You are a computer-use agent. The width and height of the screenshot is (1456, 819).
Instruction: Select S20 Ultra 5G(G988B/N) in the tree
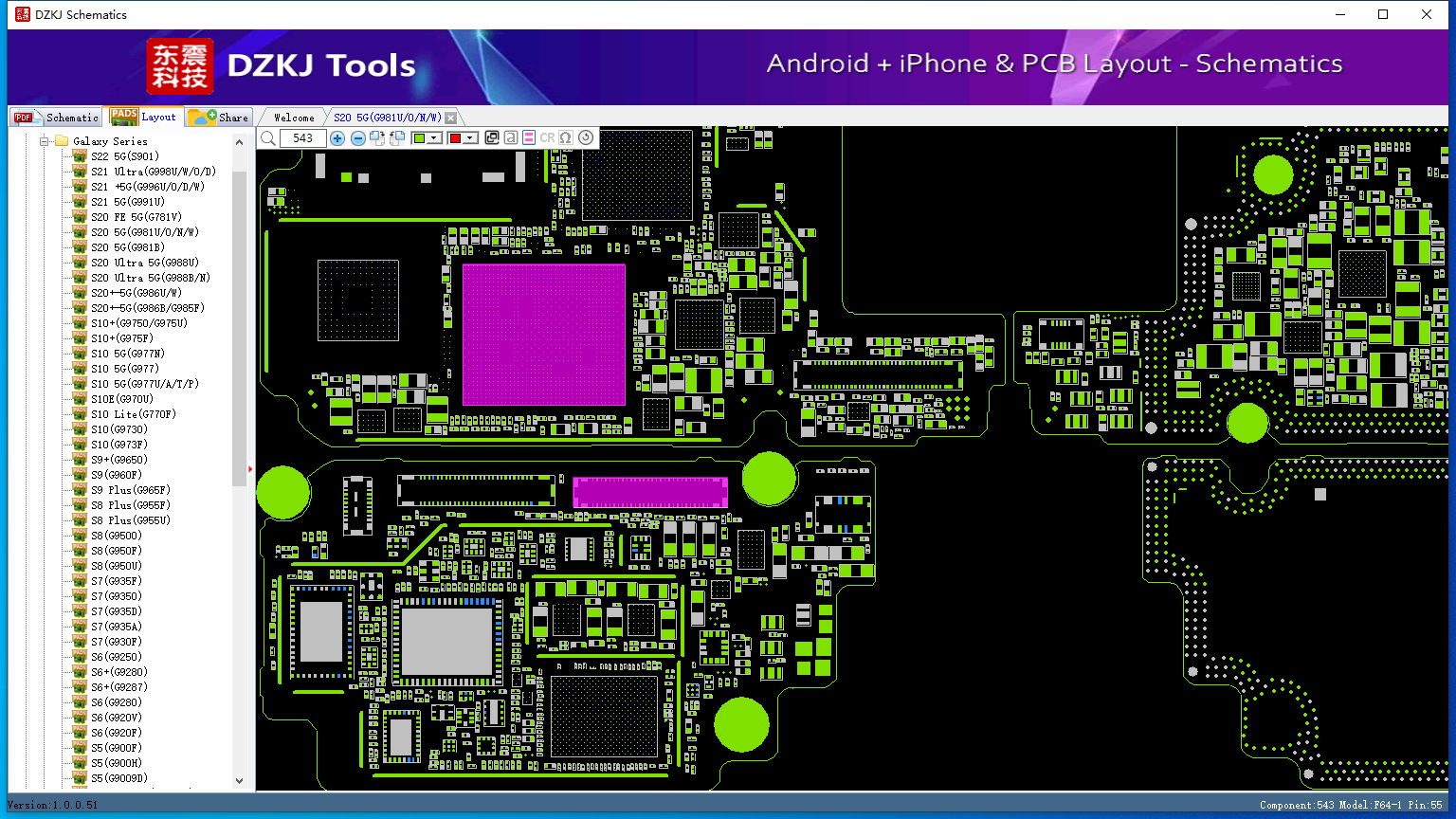coord(151,278)
